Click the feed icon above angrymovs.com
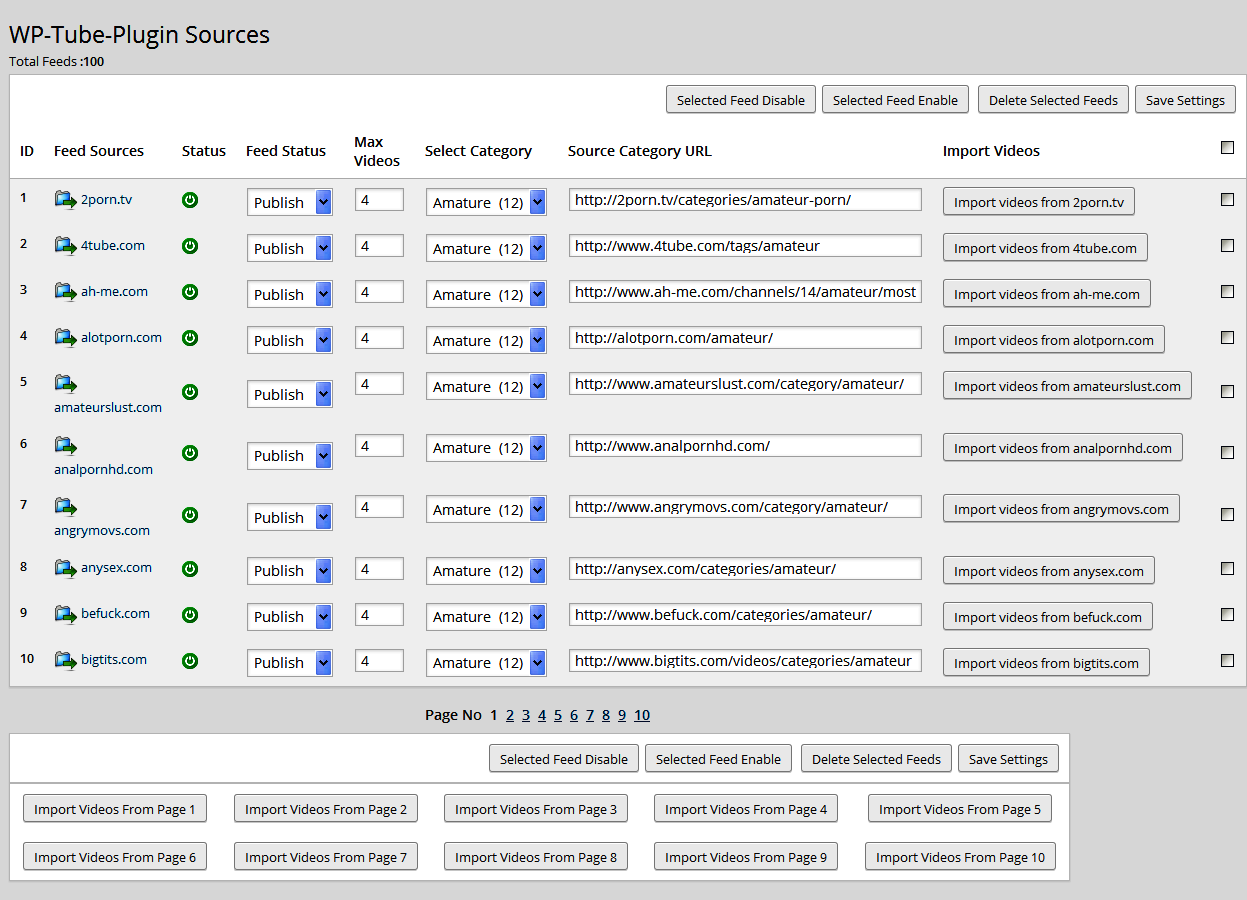 pos(65,507)
